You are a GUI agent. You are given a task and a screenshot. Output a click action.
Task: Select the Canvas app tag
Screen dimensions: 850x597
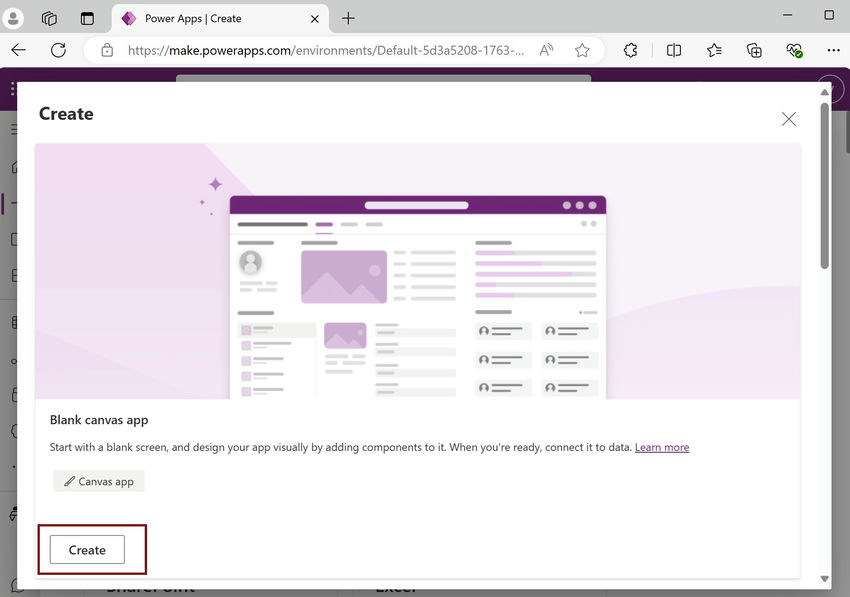[99, 481]
